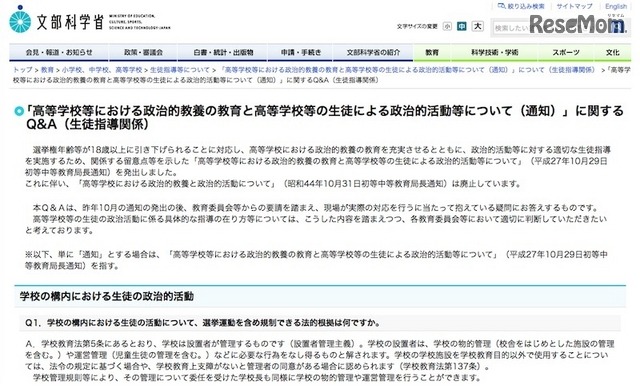Open the 科学技術・学術 navigation tab
This screenshot has width=640, height=389.
click(494, 52)
